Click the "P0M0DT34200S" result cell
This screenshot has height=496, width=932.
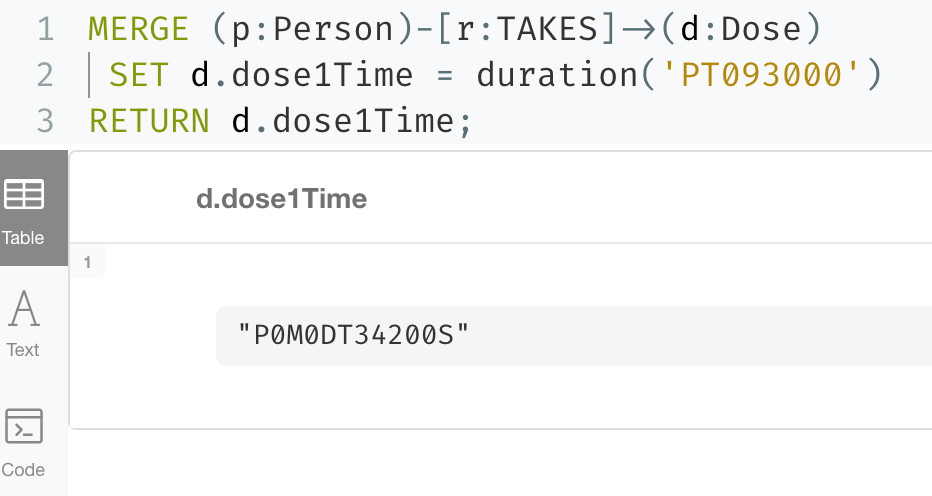click(x=353, y=335)
